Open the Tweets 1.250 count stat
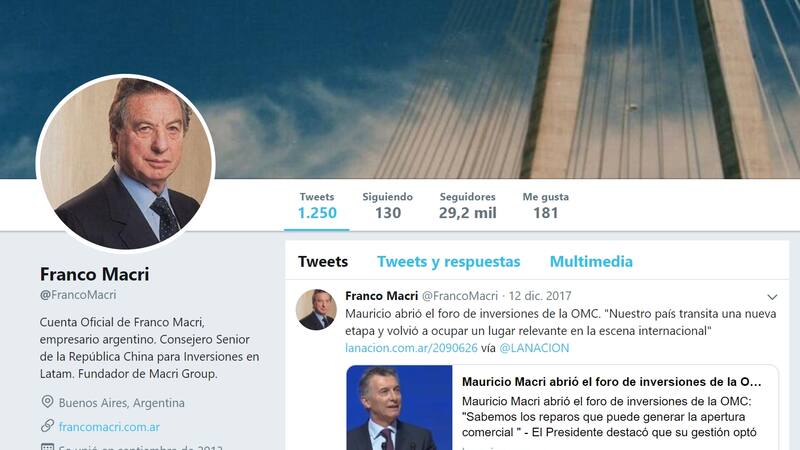This screenshot has height=450, width=800. (x=317, y=206)
